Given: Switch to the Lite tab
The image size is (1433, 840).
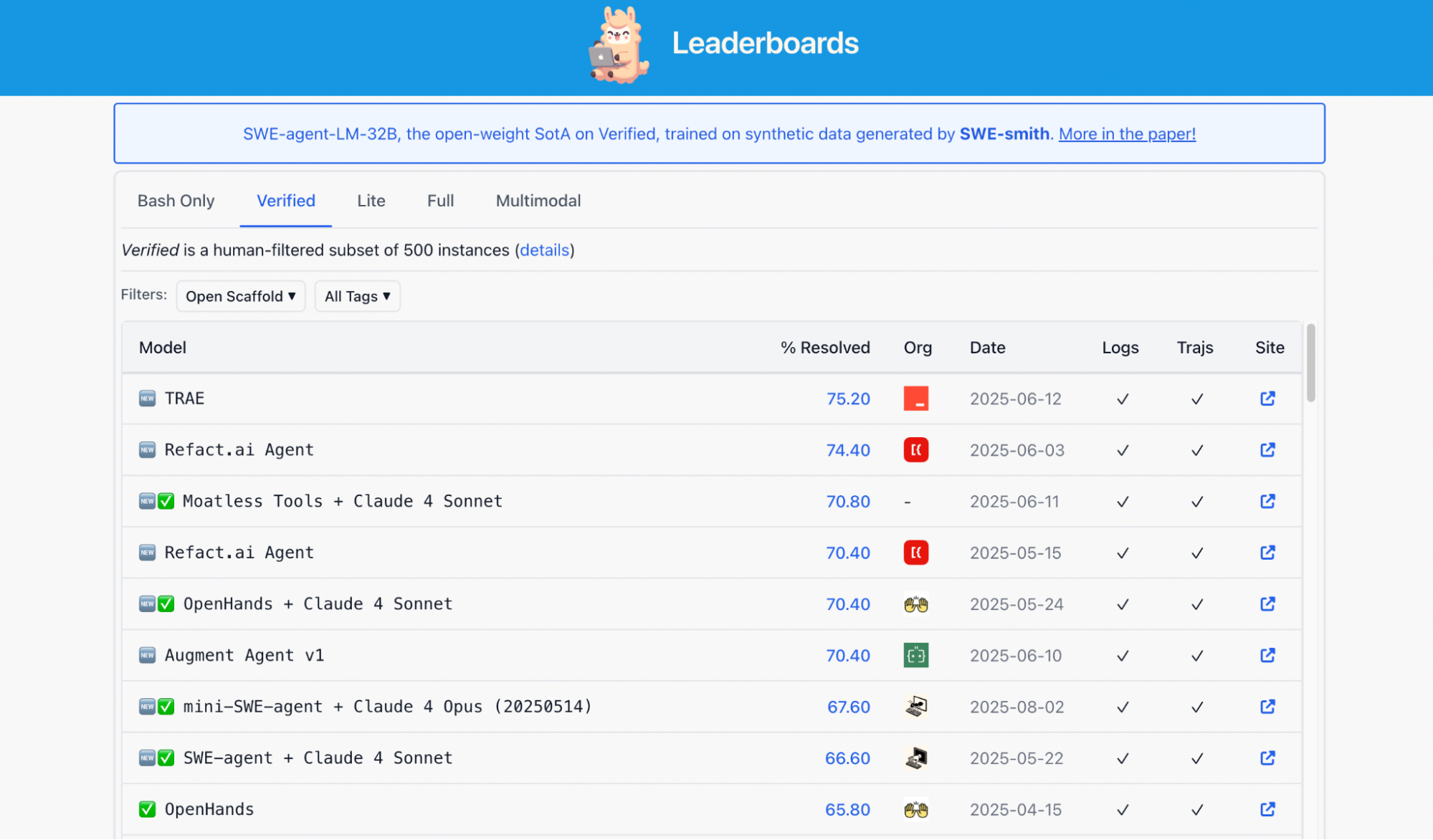Looking at the screenshot, I should [371, 201].
